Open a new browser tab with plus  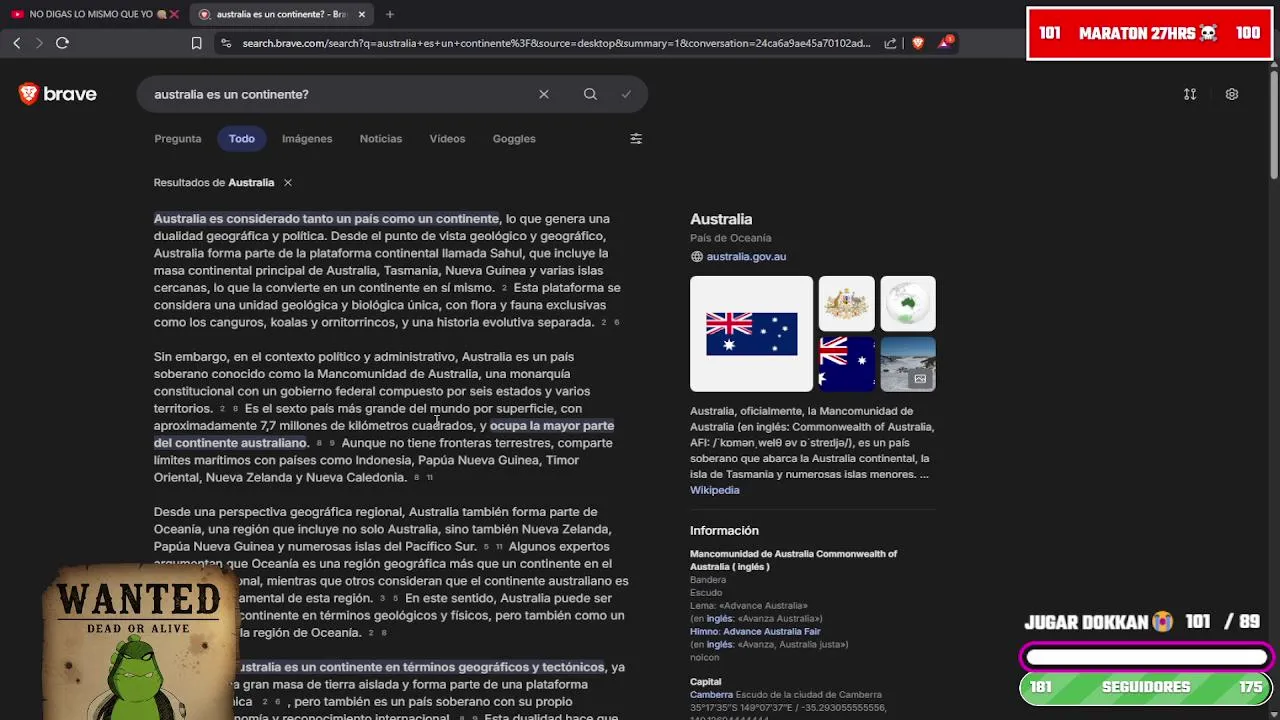pyautogui.click(x=390, y=14)
